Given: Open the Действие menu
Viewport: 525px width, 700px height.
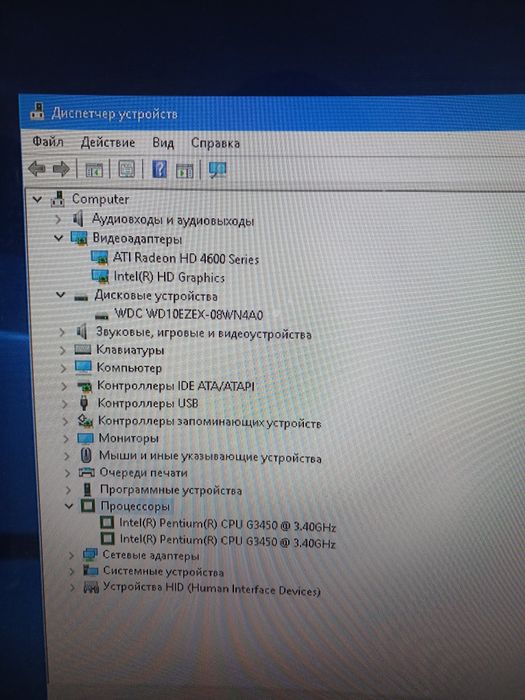Looking at the screenshot, I should click(108, 142).
